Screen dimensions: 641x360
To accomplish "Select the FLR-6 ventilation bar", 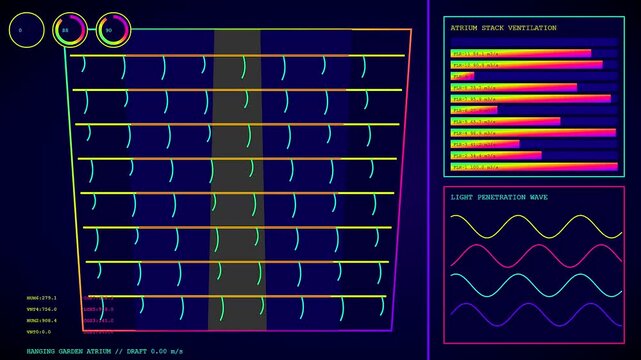I will point(474,110).
